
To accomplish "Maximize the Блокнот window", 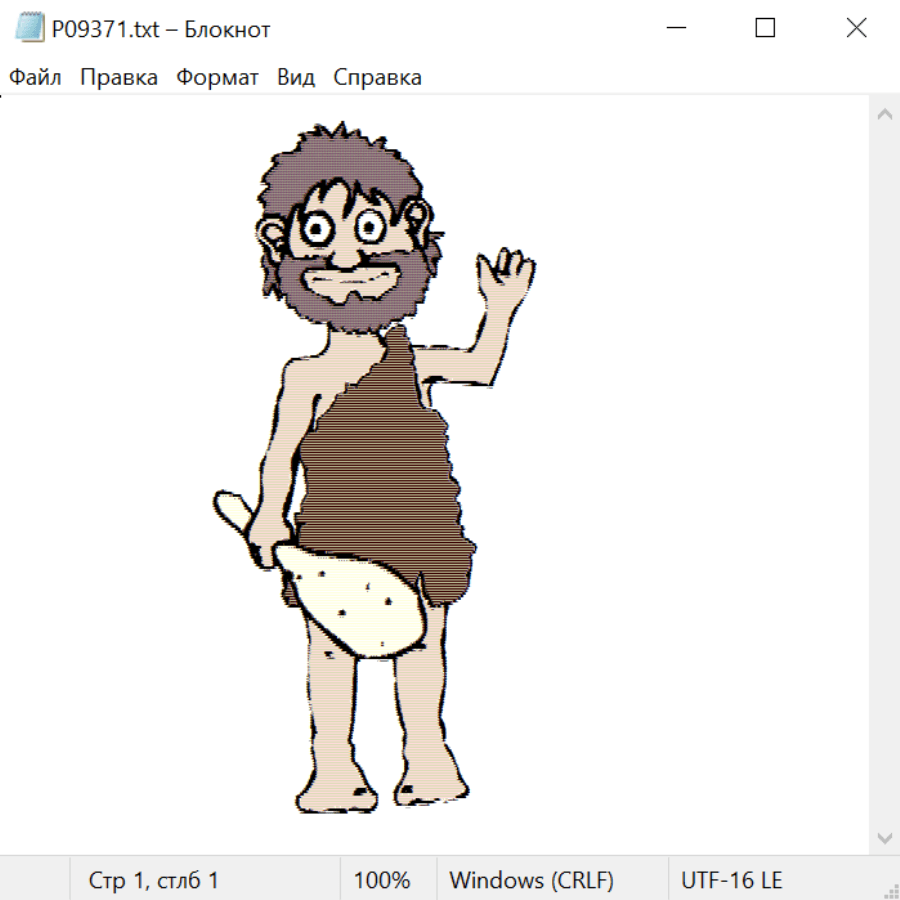I will coord(765,29).
